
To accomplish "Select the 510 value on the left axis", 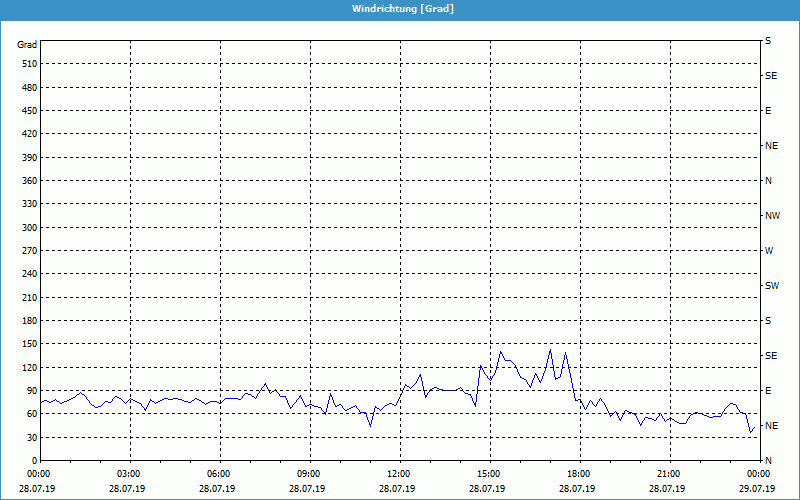I will [28, 64].
